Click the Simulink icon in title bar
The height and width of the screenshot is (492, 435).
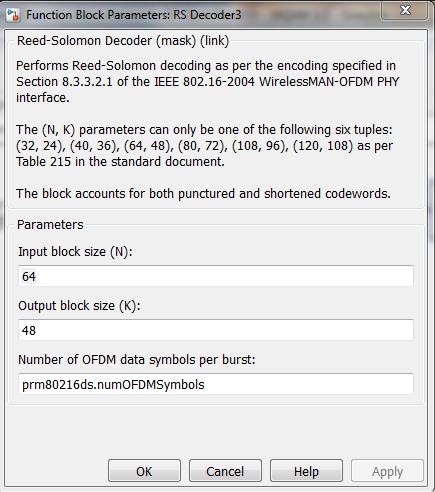[13, 16]
